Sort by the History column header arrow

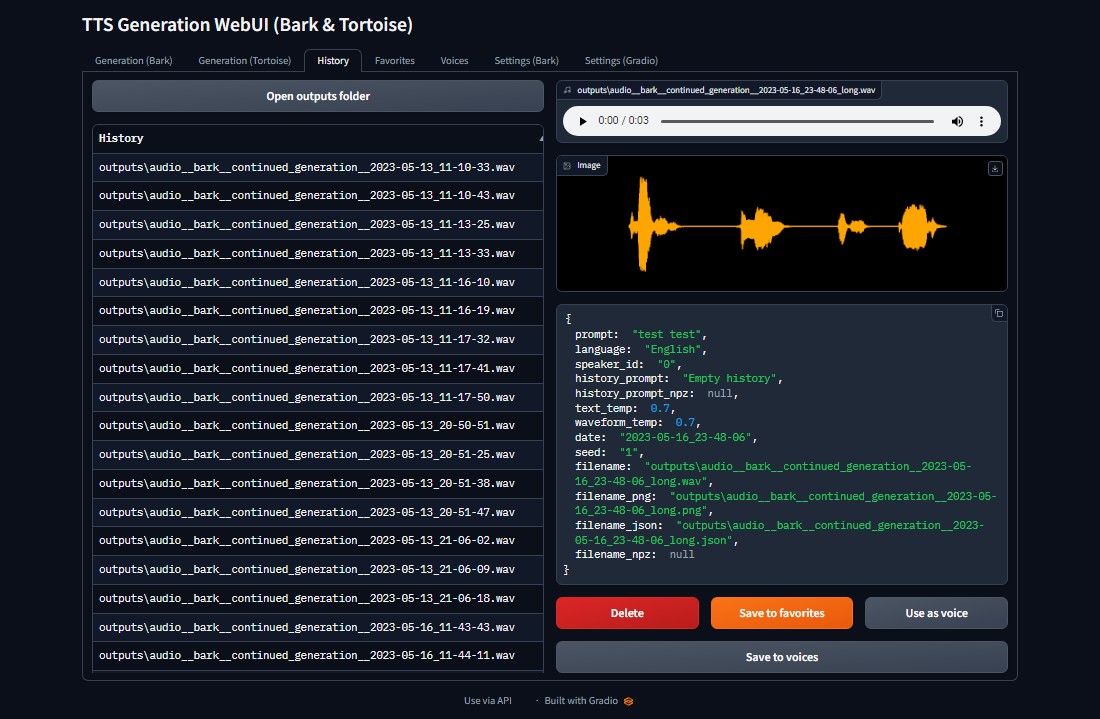pyautogui.click(x=541, y=139)
